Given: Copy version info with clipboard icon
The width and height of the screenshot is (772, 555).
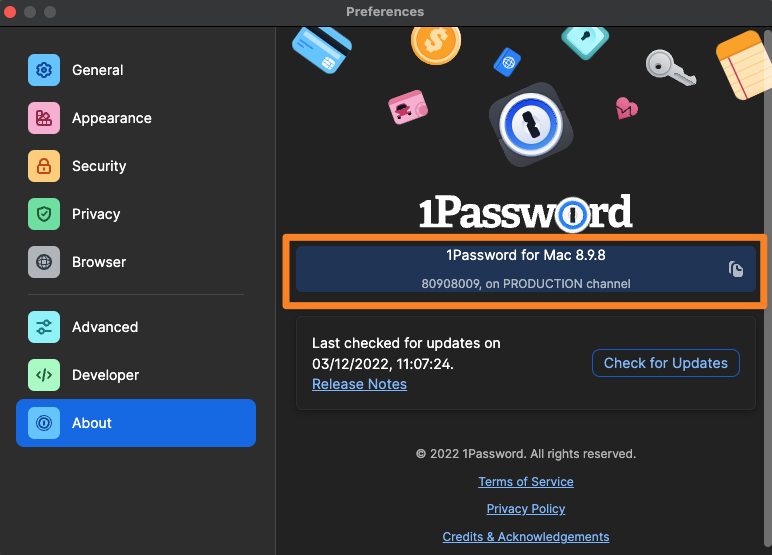Looking at the screenshot, I should point(736,269).
